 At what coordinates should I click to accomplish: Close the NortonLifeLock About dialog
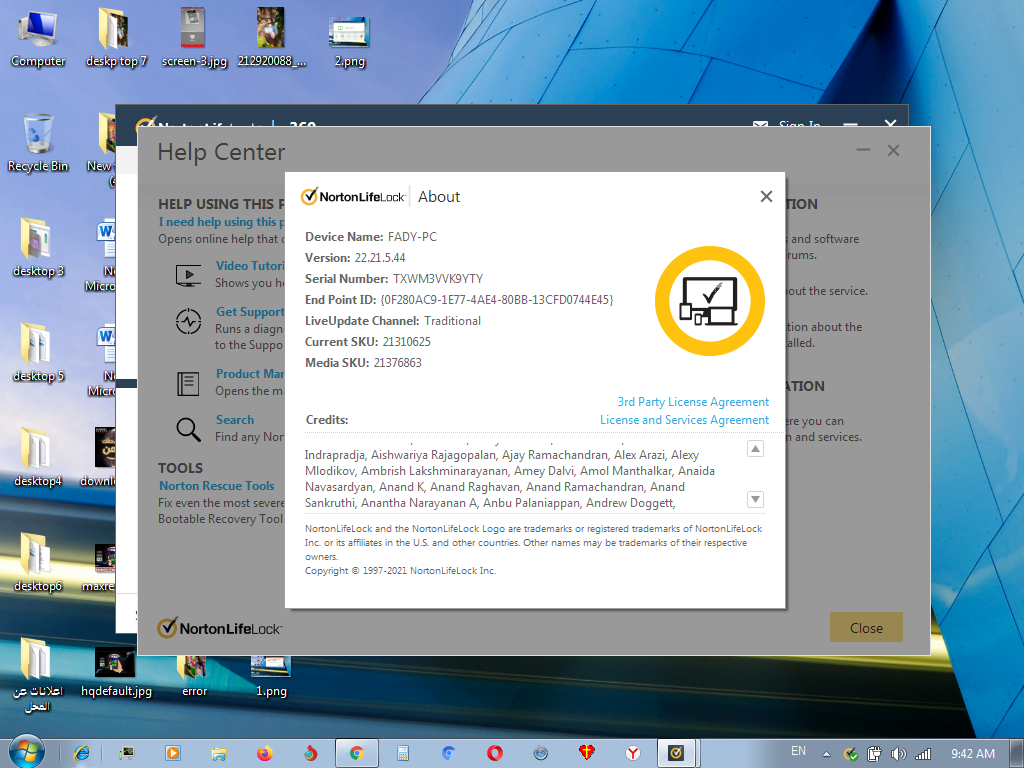tap(766, 197)
